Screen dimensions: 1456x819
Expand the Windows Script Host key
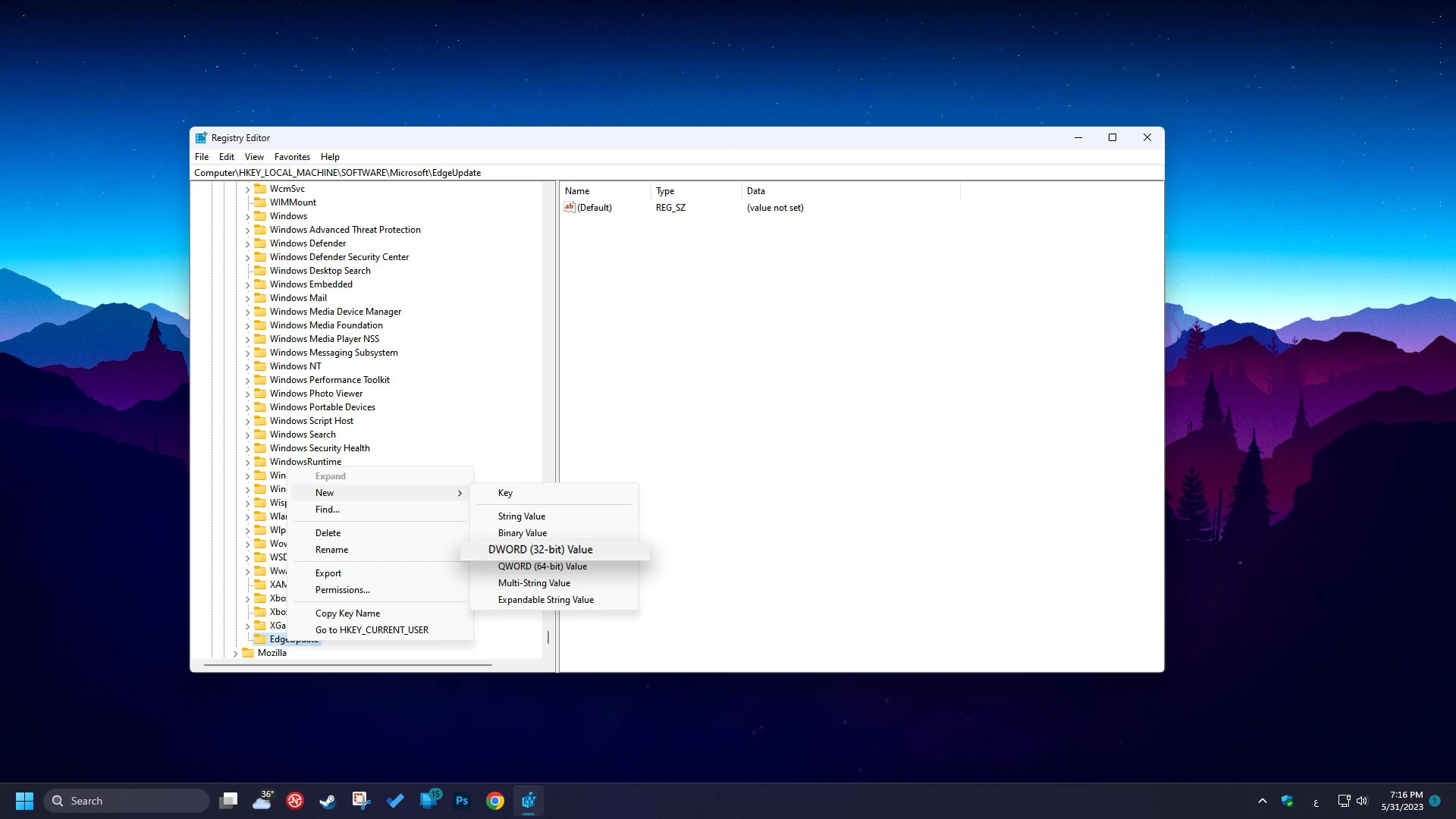(x=247, y=422)
